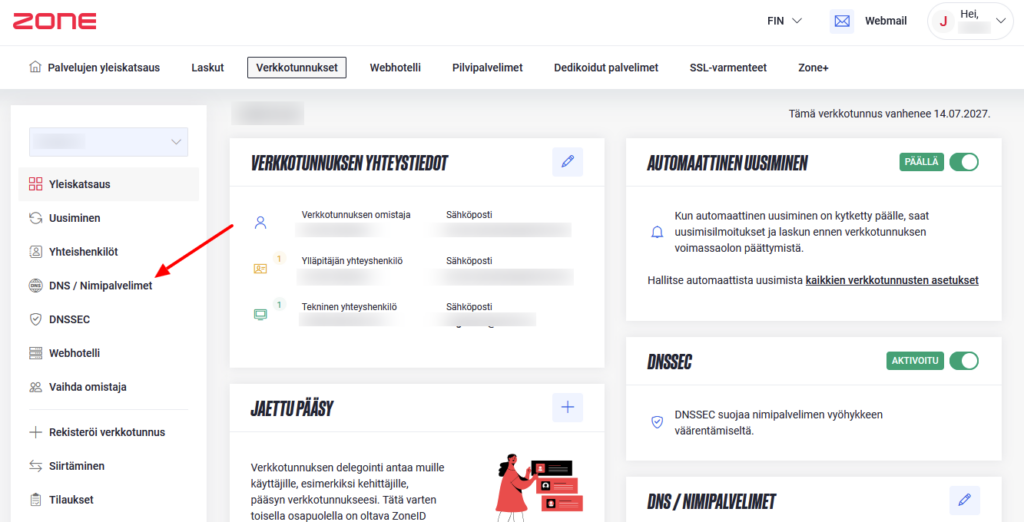Open the SSL-varmenteet tab
This screenshot has width=1024, height=522.
(728, 68)
